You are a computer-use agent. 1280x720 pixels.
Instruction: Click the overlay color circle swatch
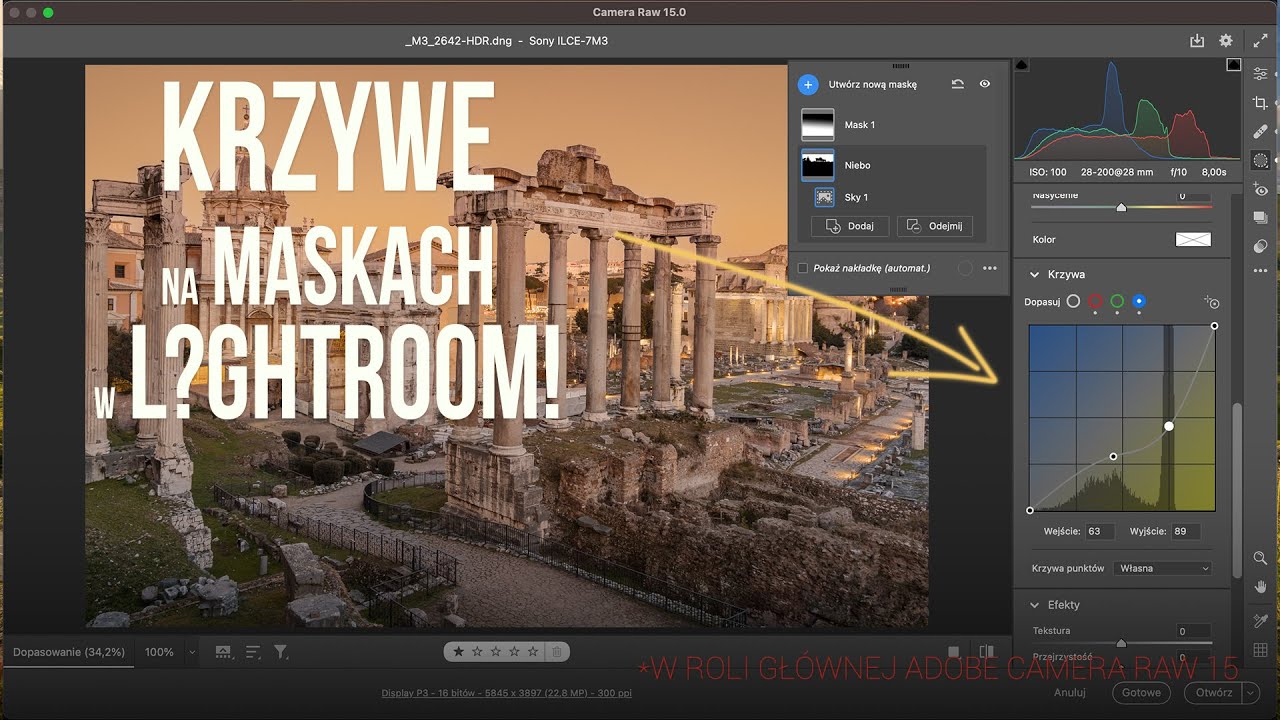click(964, 268)
